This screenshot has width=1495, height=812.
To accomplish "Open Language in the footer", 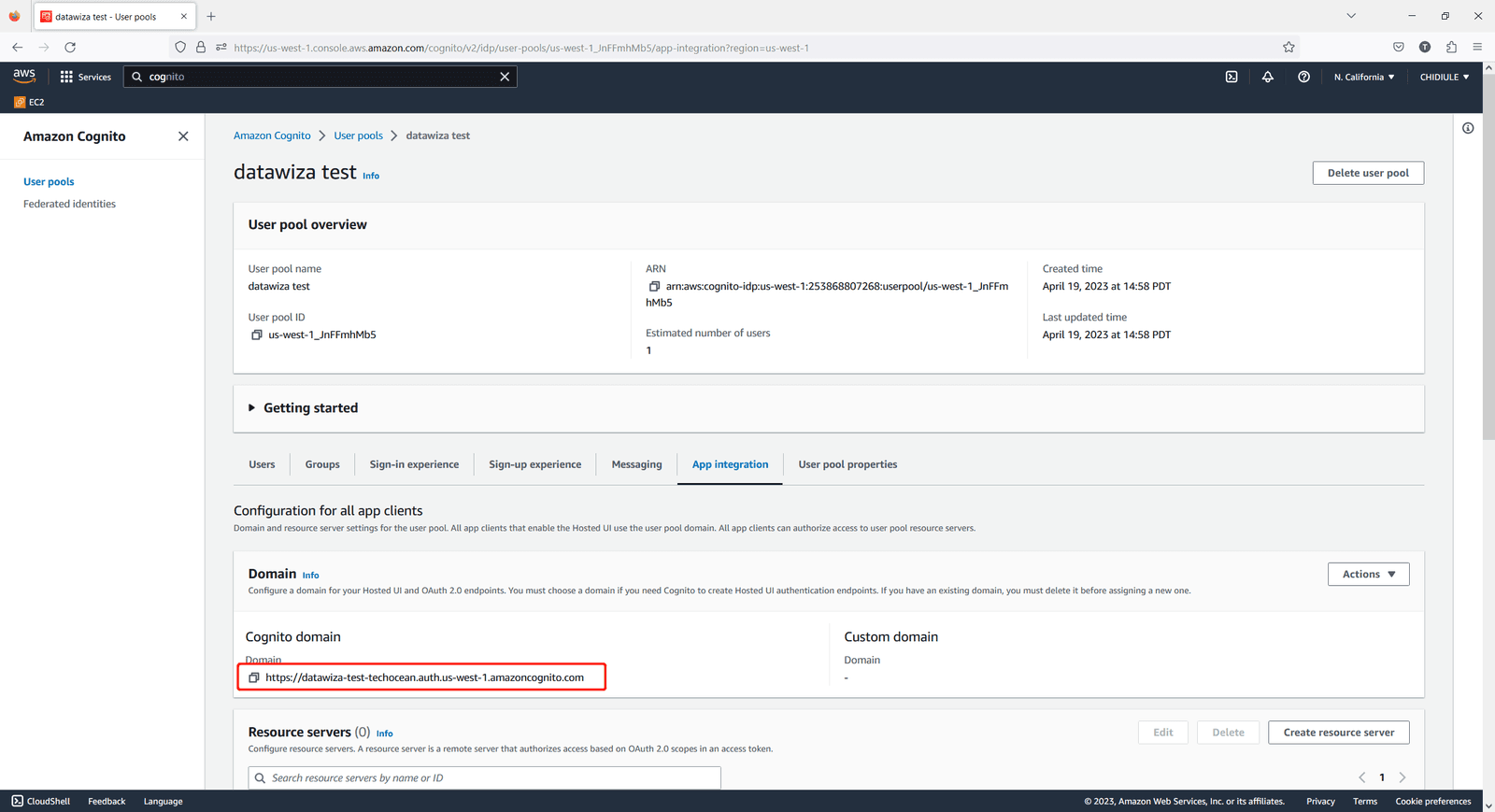I will tap(163, 801).
